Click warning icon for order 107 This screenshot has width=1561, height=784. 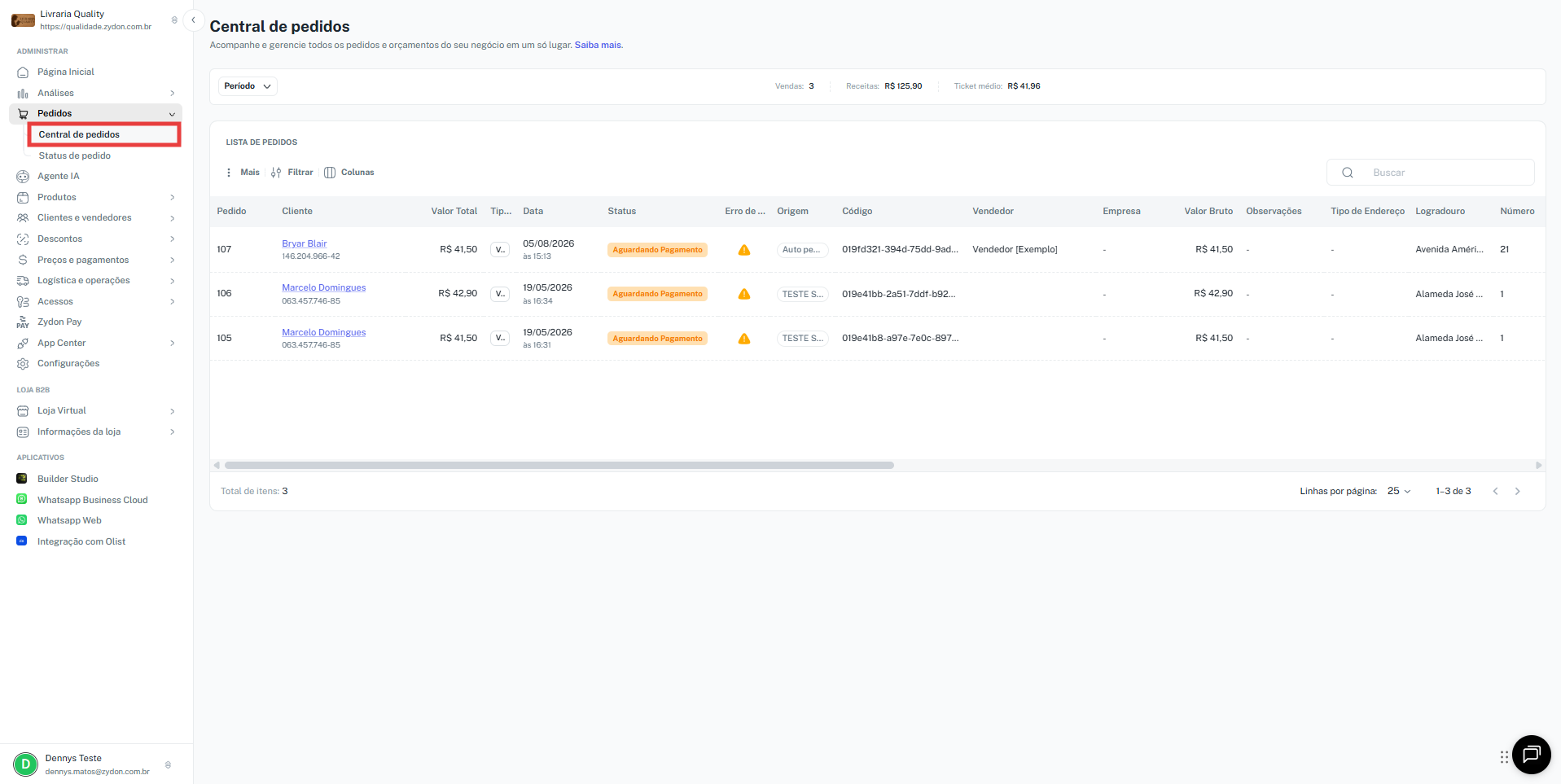[x=744, y=250]
